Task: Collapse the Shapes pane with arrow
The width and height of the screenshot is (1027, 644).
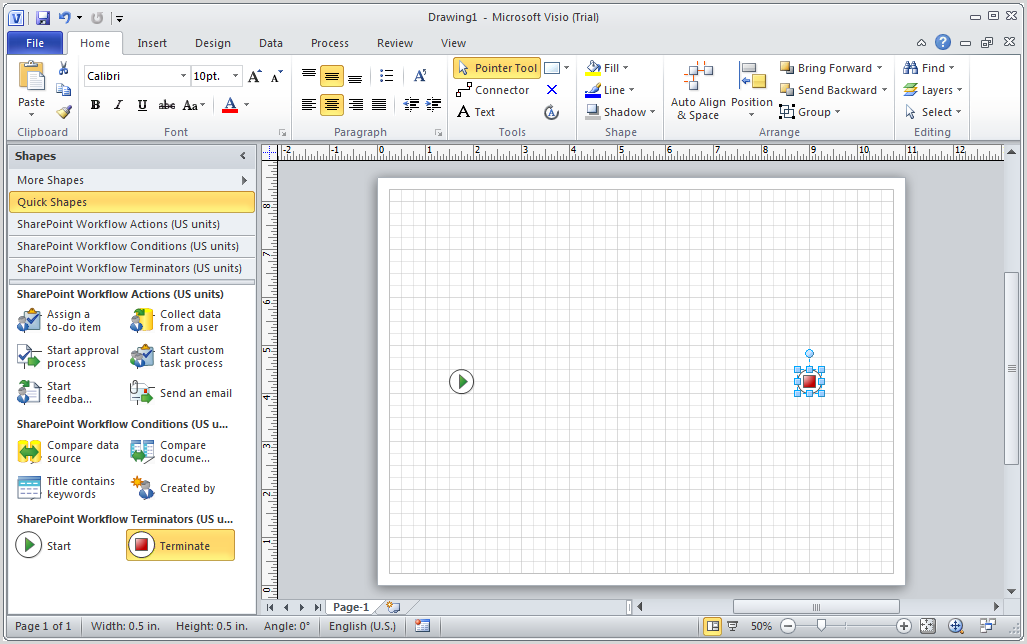Action: tap(243, 156)
